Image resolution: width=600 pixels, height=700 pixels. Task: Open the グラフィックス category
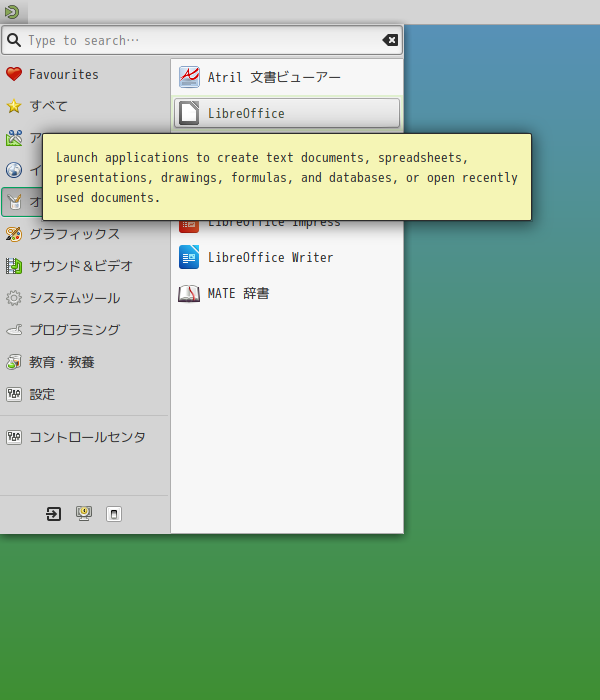(x=84, y=234)
